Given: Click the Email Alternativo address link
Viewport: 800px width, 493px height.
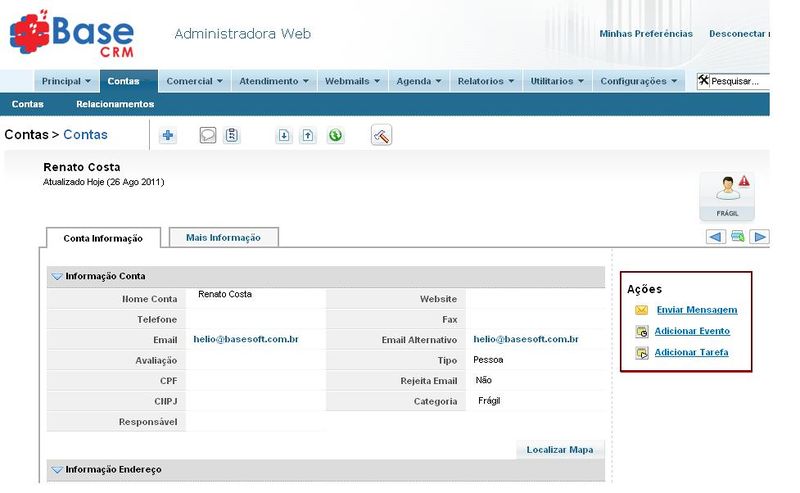Looking at the screenshot, I should 526,339.
